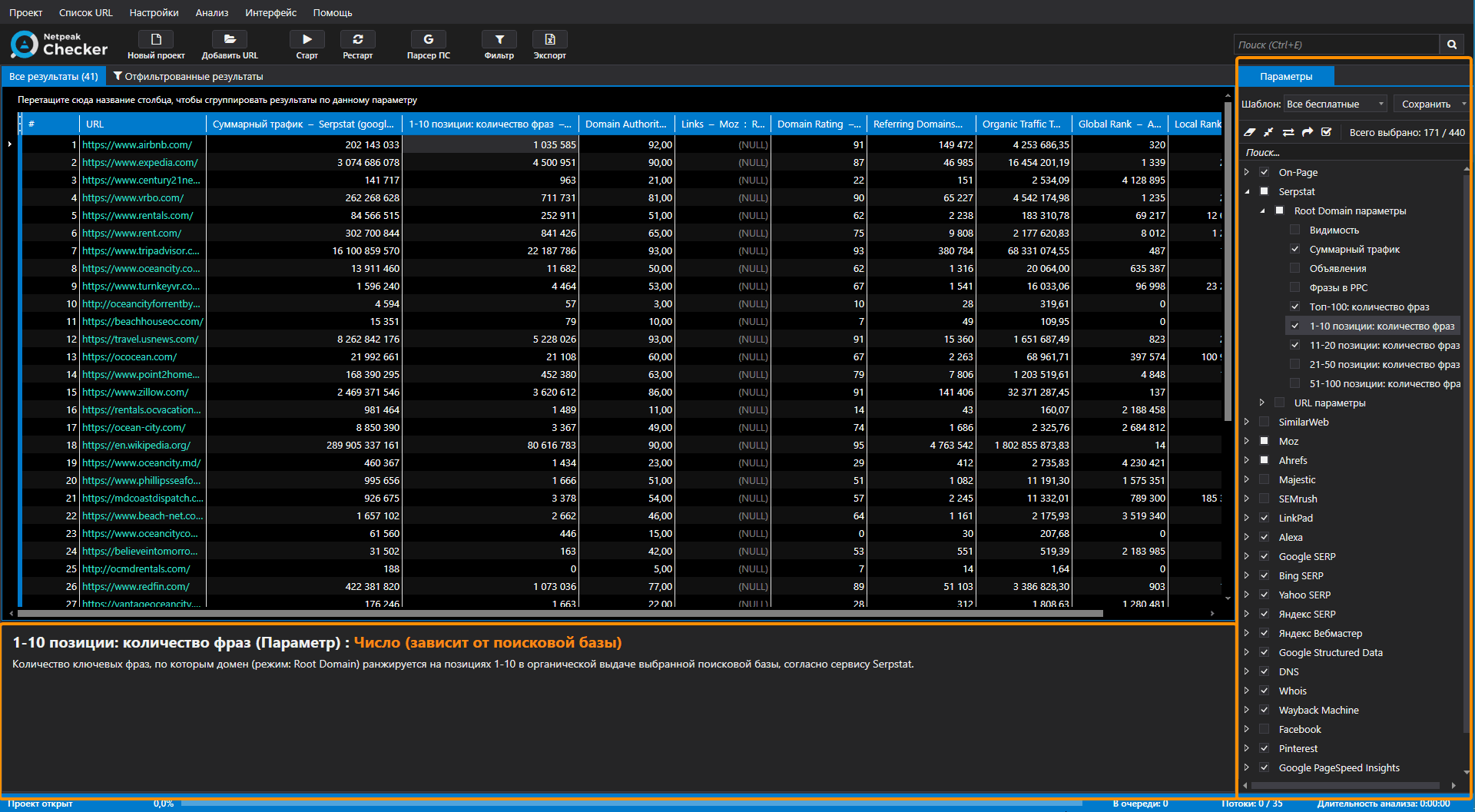Click the swap arrows icon in Параметры
This screenshot has width=1475, height=812.
pyautogui.click(x=1288, y=132)
